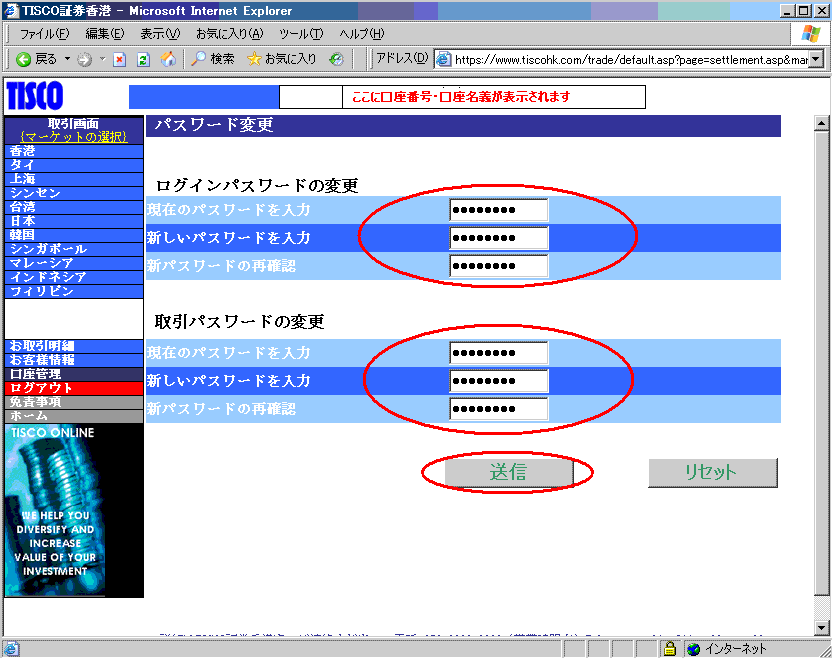The image size is (832, 658).
Task: Select the シンセン market link
Action: [74, 193]
